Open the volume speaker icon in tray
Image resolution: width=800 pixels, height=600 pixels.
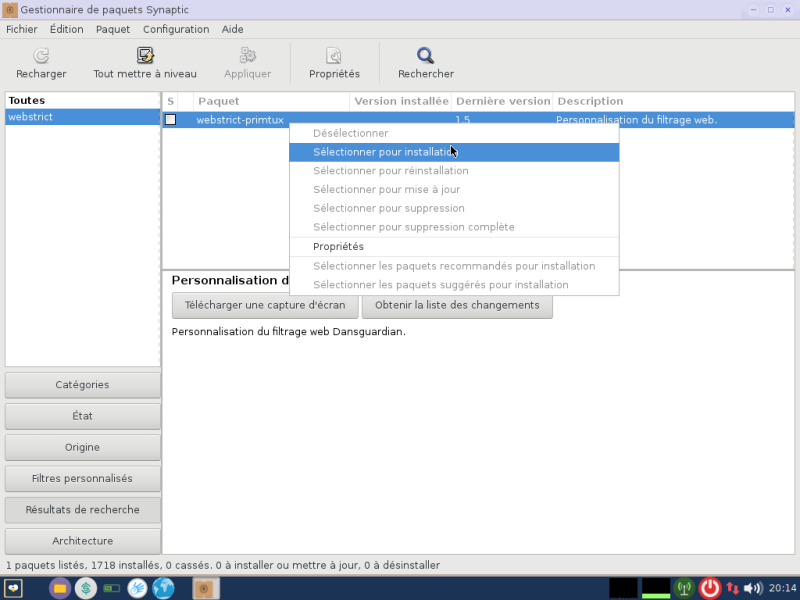(754, 588)
